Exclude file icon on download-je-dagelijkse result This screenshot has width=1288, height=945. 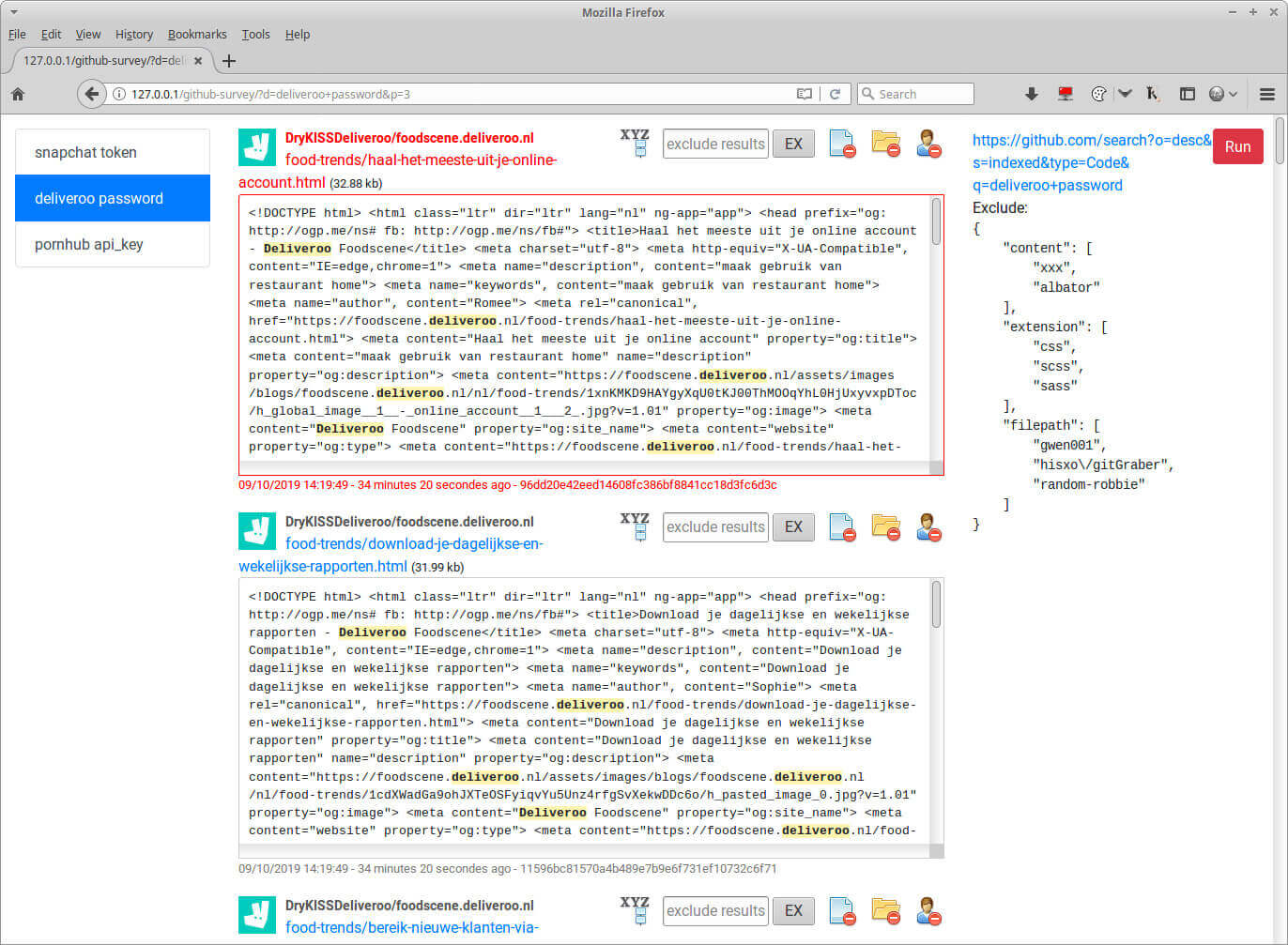(x=842, y=527)
